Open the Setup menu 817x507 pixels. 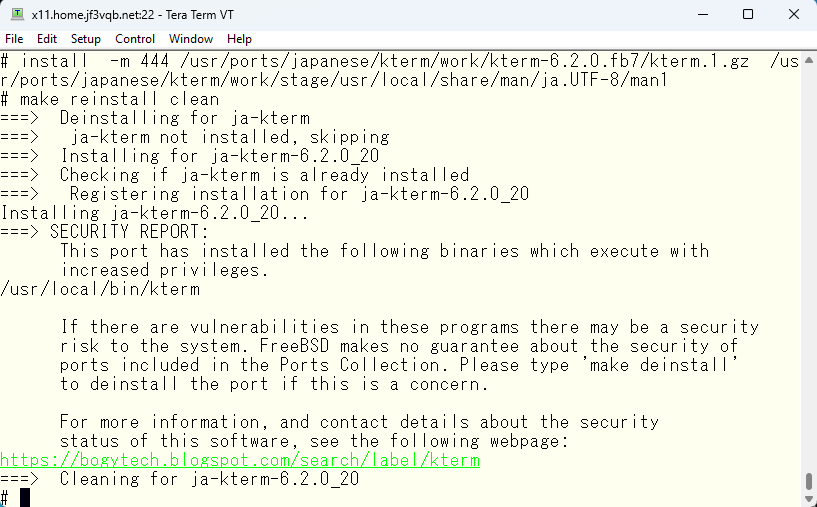pos(85,39)
